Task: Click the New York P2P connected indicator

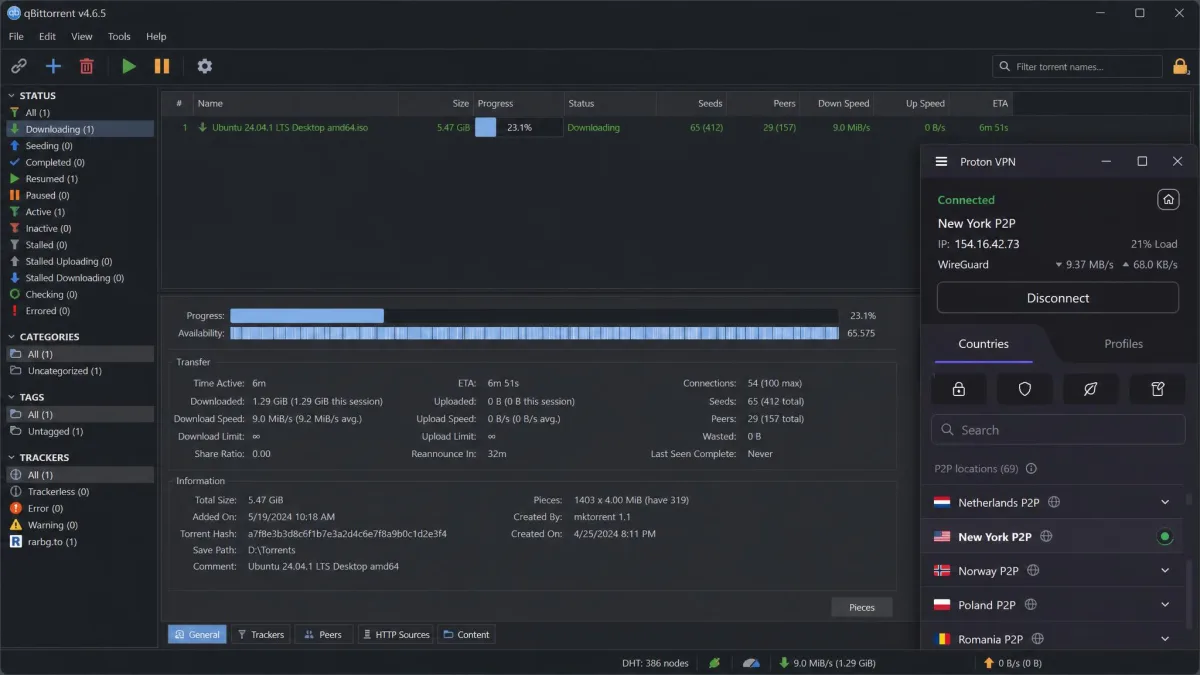Action: 1165,537
